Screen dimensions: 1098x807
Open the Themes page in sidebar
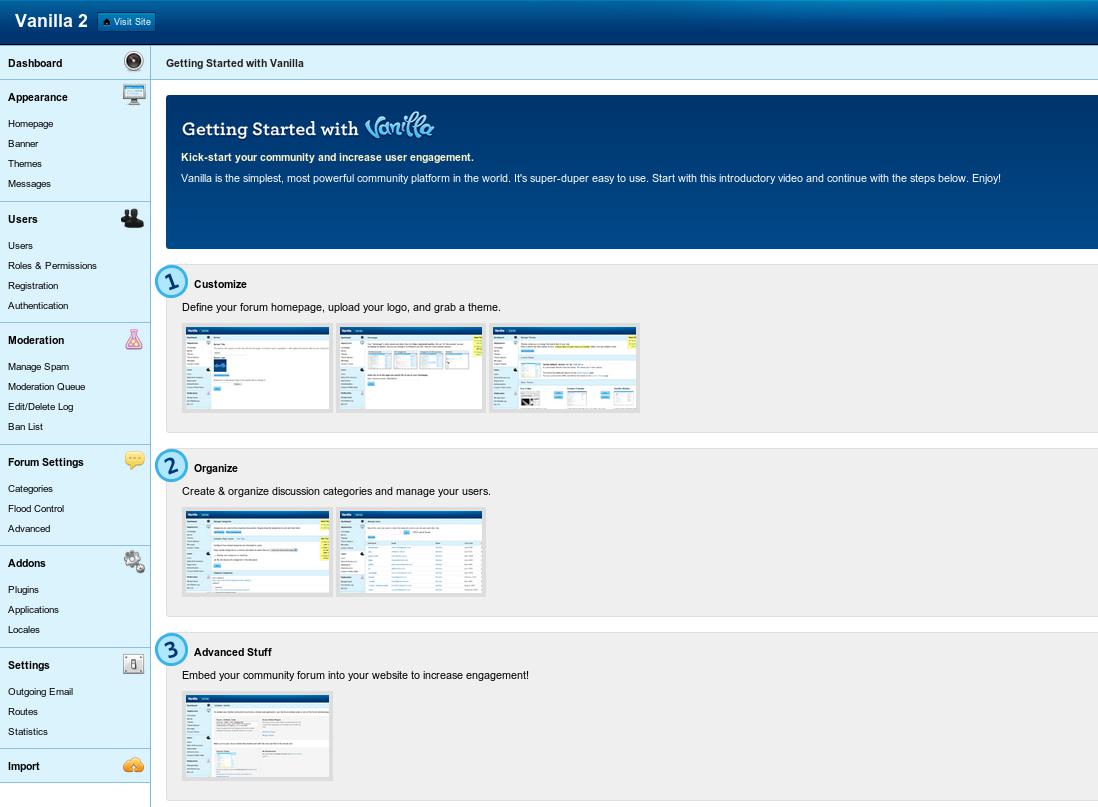point(25,164)
